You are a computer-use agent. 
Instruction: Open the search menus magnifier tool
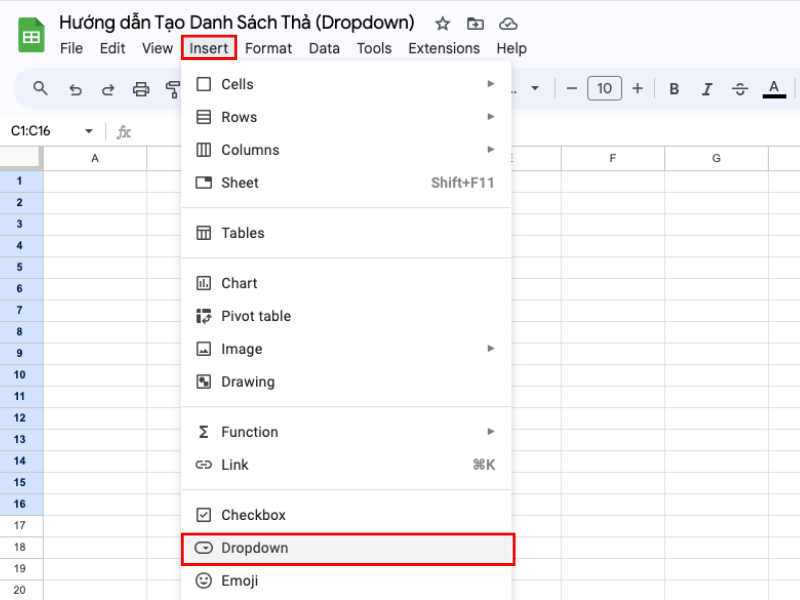[x=41, y=89]
